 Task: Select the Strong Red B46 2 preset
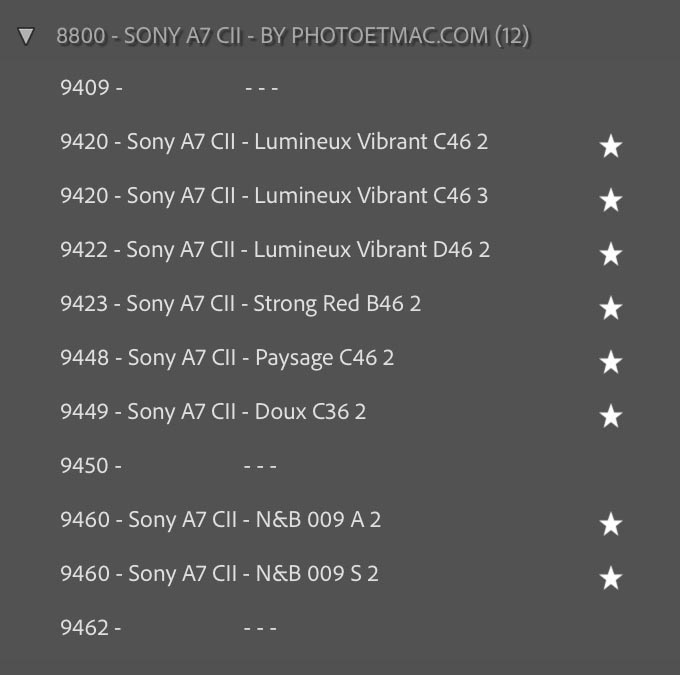coord(240,304)
